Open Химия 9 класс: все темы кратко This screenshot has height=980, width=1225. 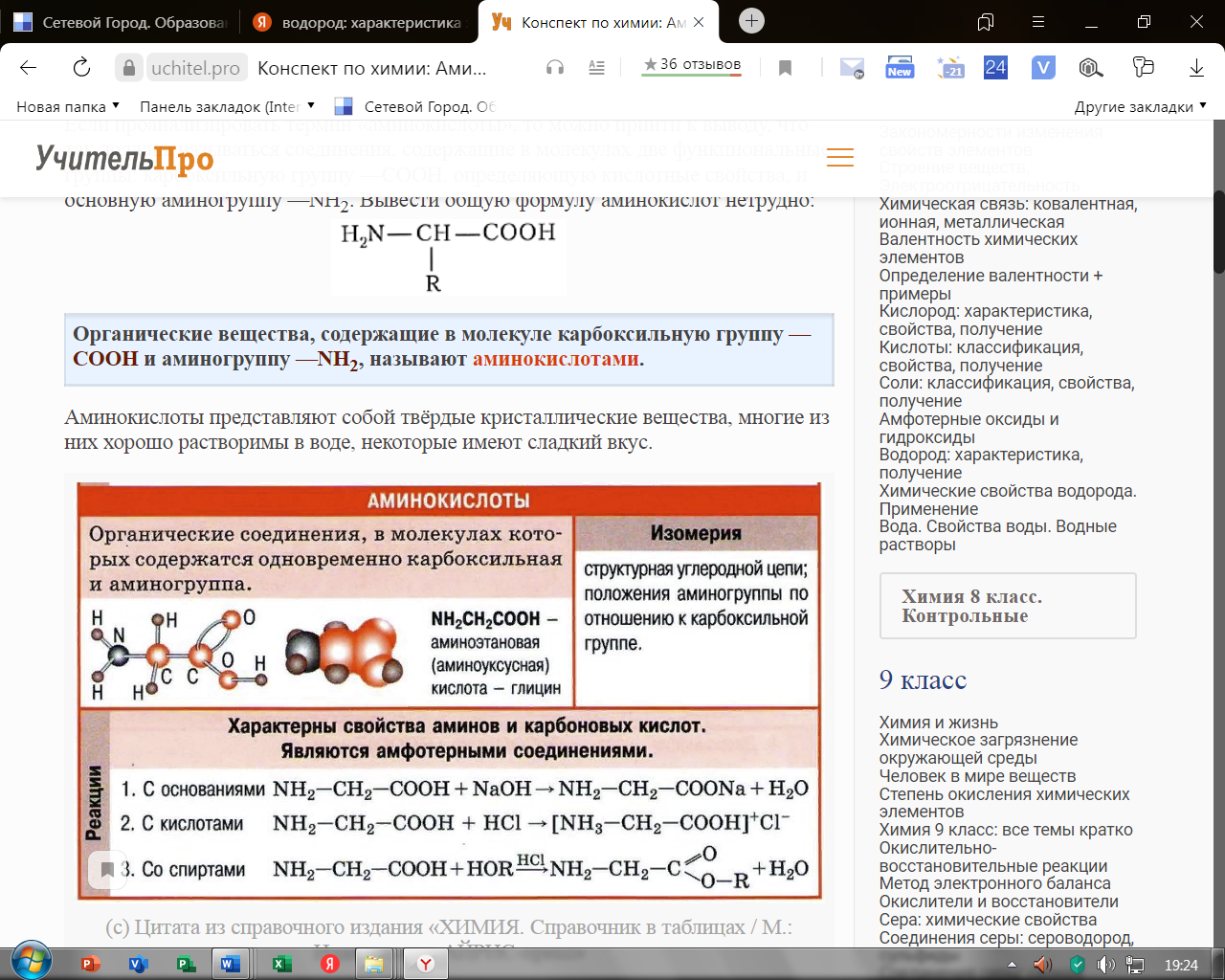(1006, 830)
